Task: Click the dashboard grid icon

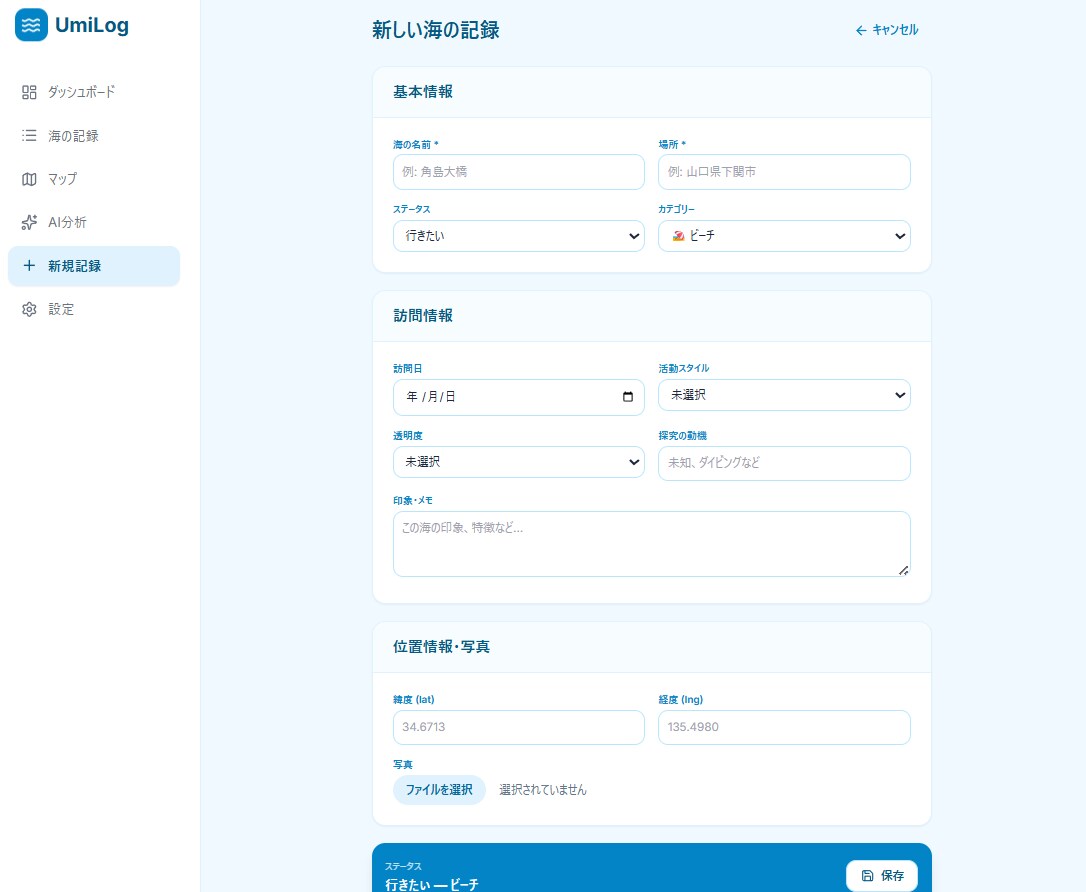Action: click(x=29, y=92)
